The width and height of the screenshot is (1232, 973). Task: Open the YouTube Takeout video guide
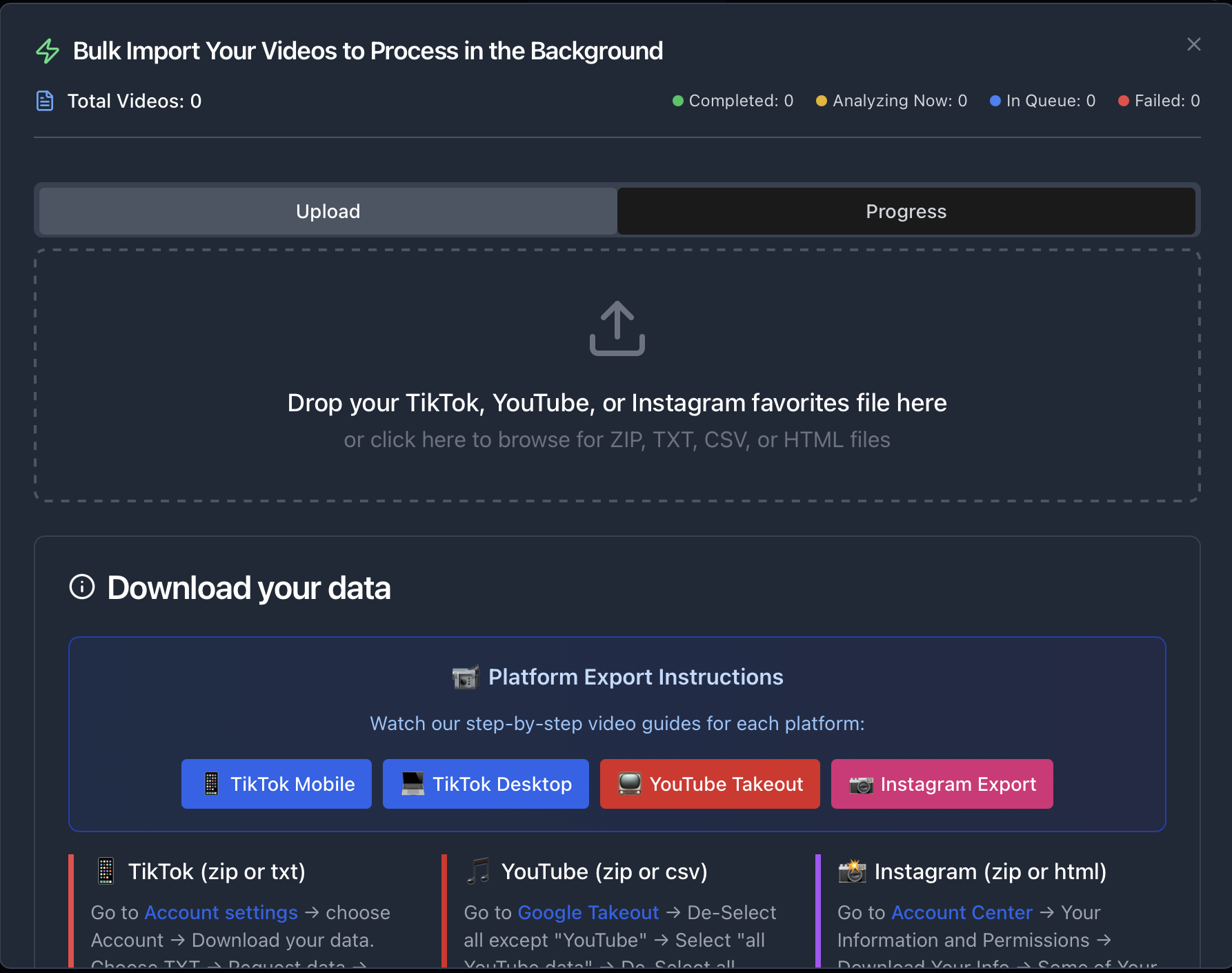pos(710,784)
